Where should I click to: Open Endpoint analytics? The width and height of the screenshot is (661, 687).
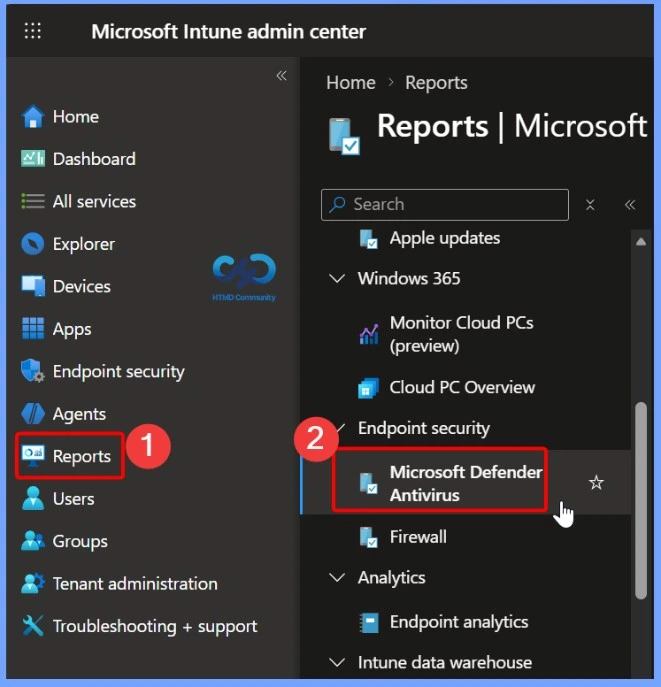coord(459,622)
